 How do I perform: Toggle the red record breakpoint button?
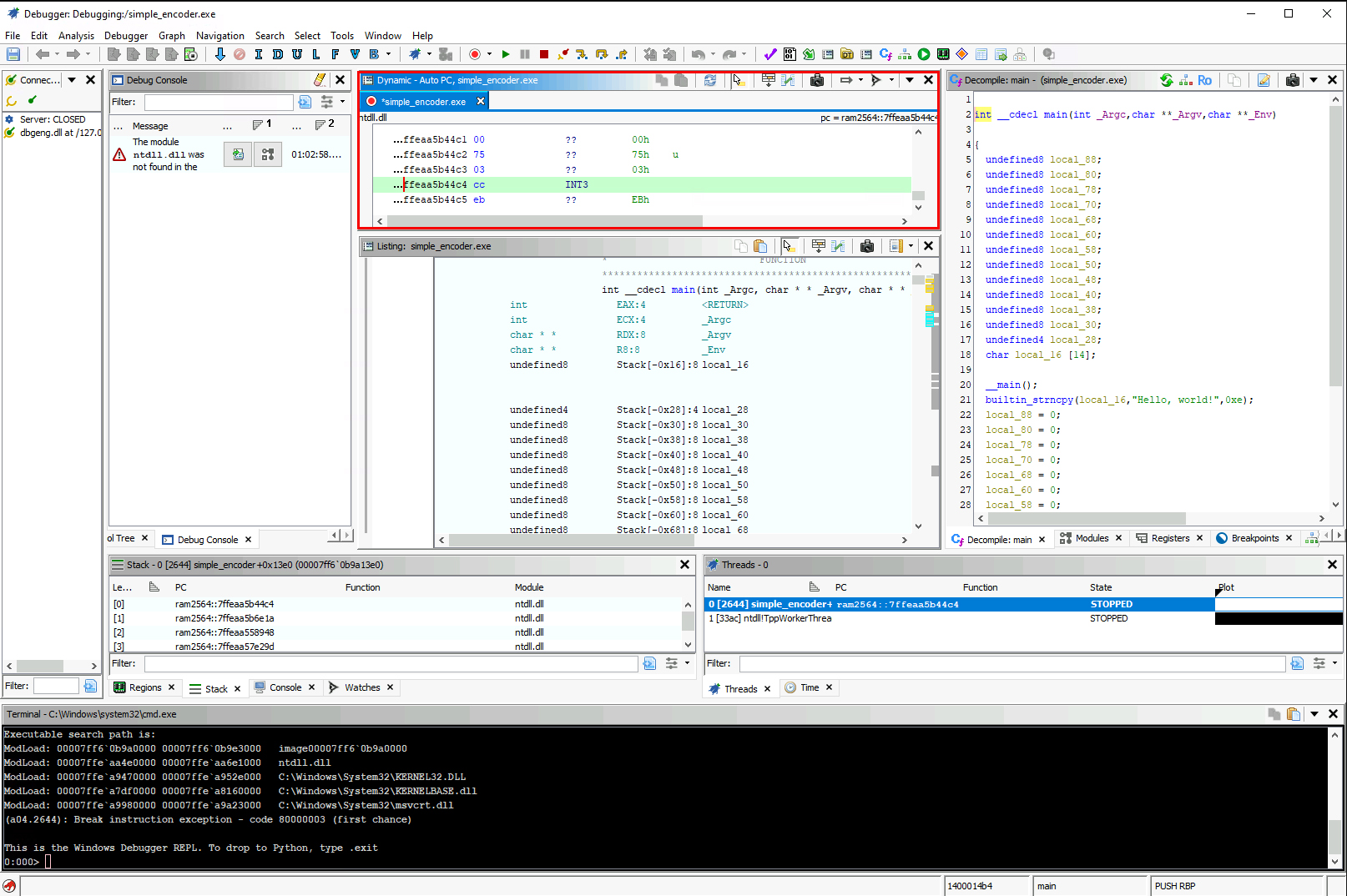coord(474,54)
